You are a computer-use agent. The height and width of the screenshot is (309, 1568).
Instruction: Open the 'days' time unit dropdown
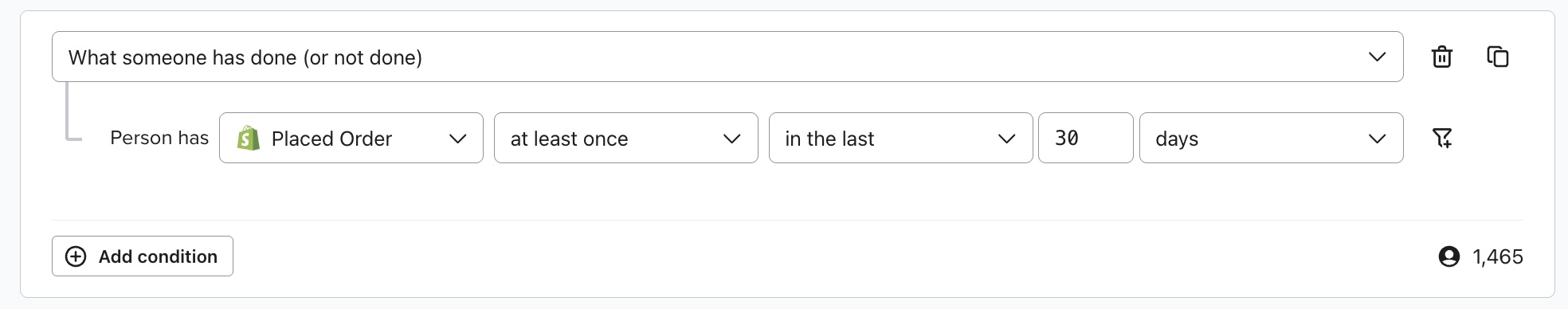1272,138
